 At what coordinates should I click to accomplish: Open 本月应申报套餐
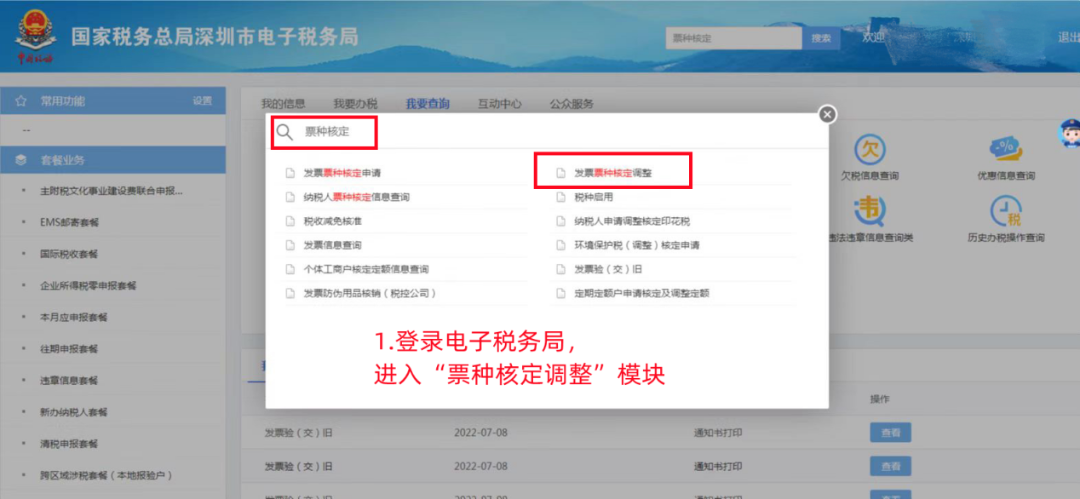[x=74, y=318]
